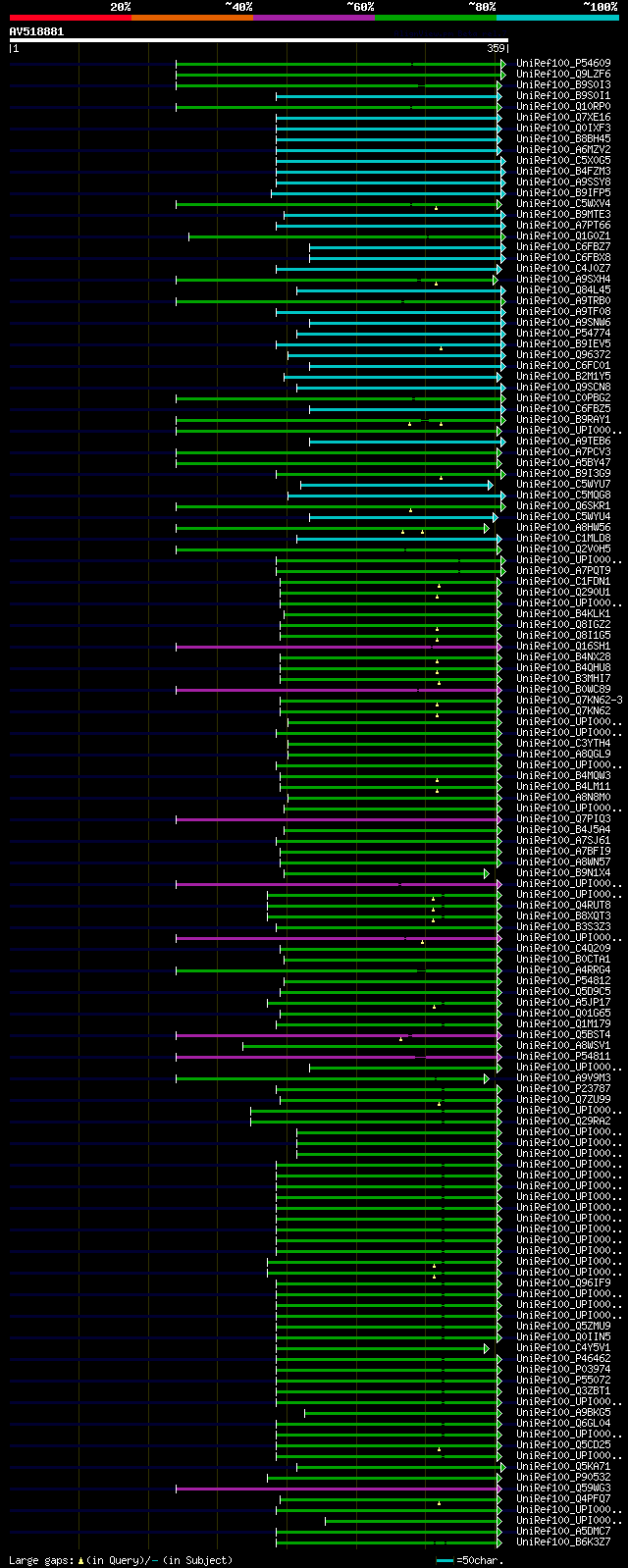Select hit label UniRef100_Q7KN62-3
Viewport: 628px width, 1568px height.
[569, 700]
